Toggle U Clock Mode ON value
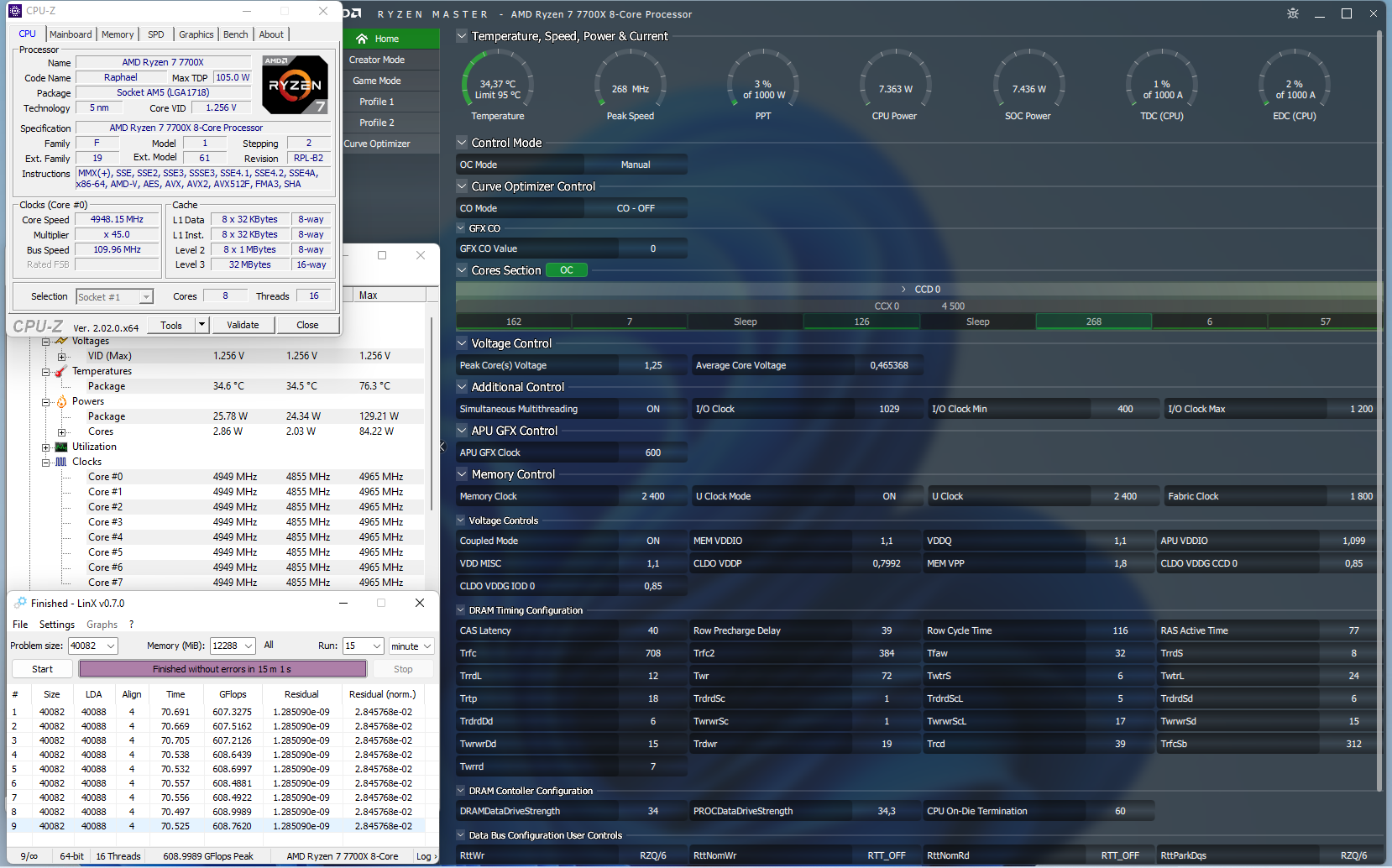The width and height of the screenshot is (1392, 868). click(x=889, y=496)
